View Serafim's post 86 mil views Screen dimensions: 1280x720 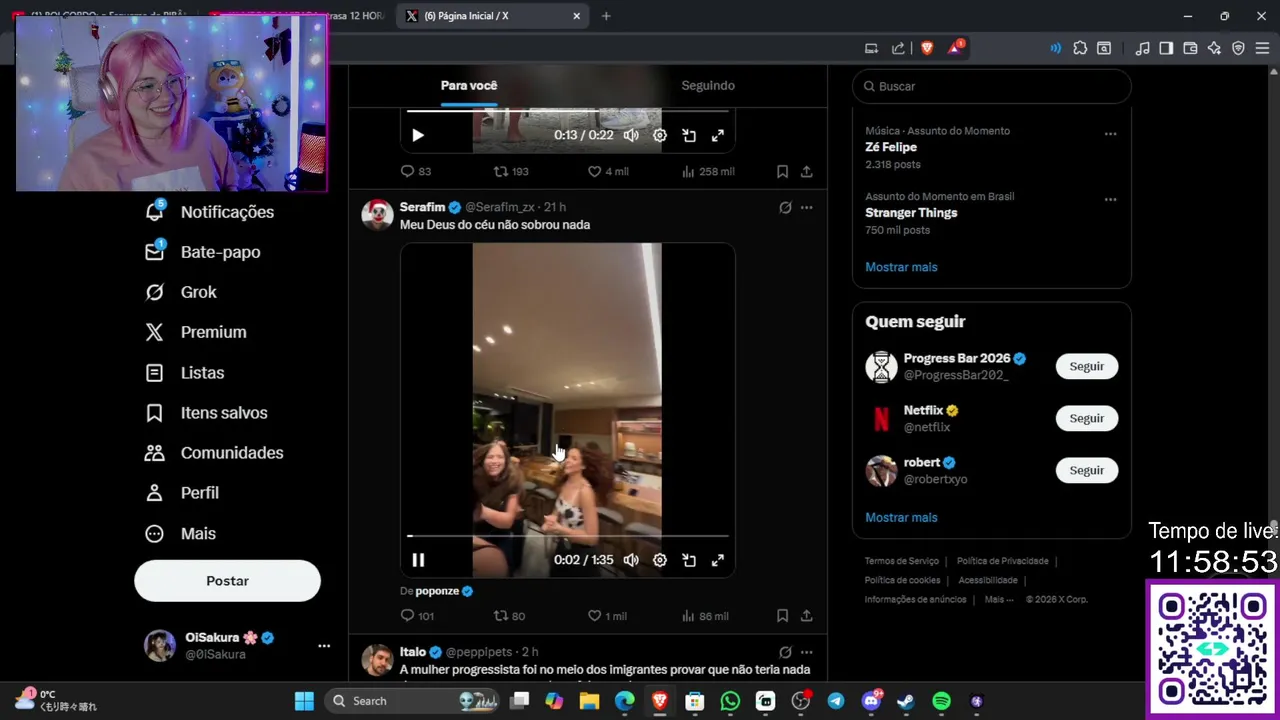[705, 617]
